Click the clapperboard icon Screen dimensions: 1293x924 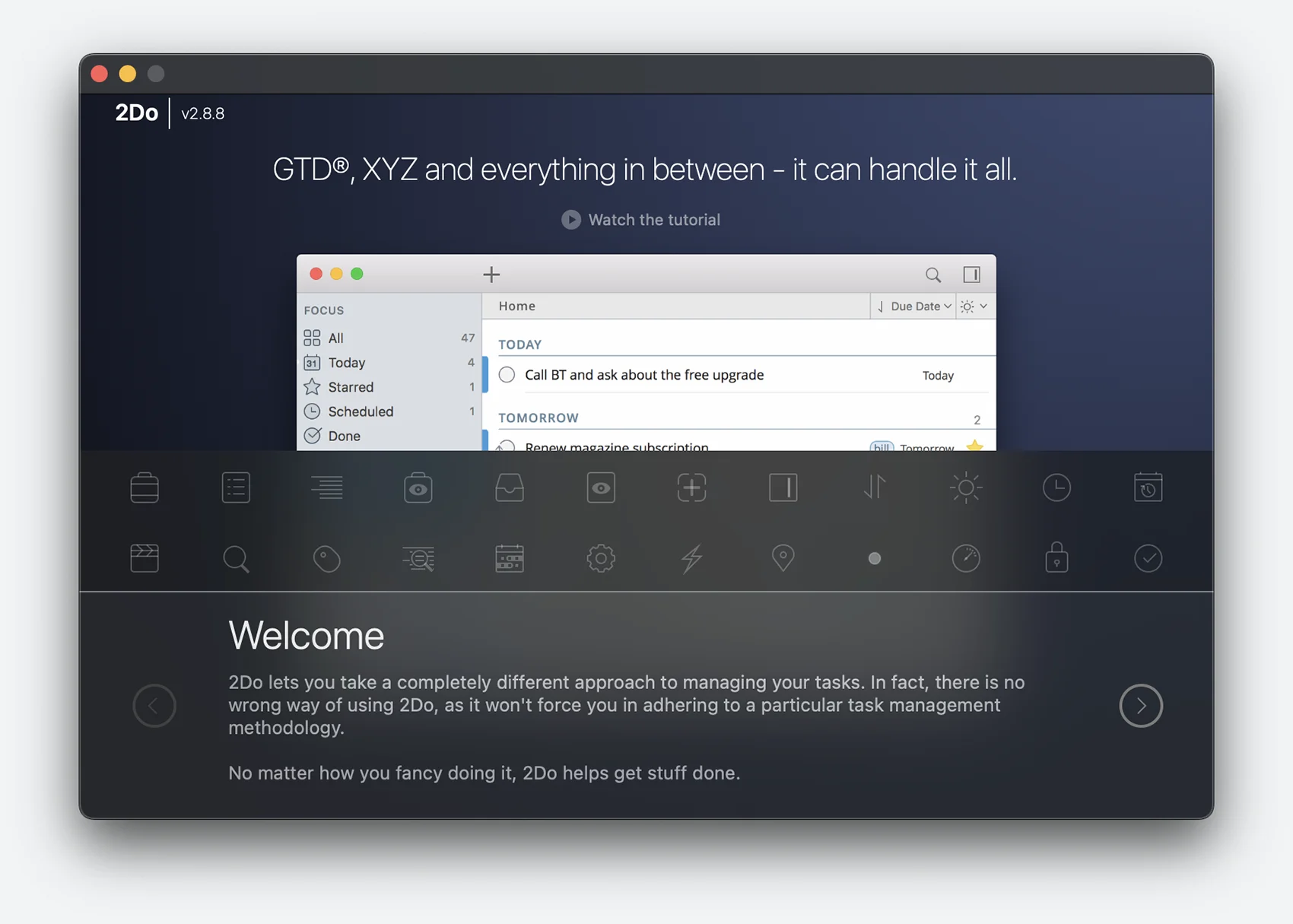[x=145, y=558]
